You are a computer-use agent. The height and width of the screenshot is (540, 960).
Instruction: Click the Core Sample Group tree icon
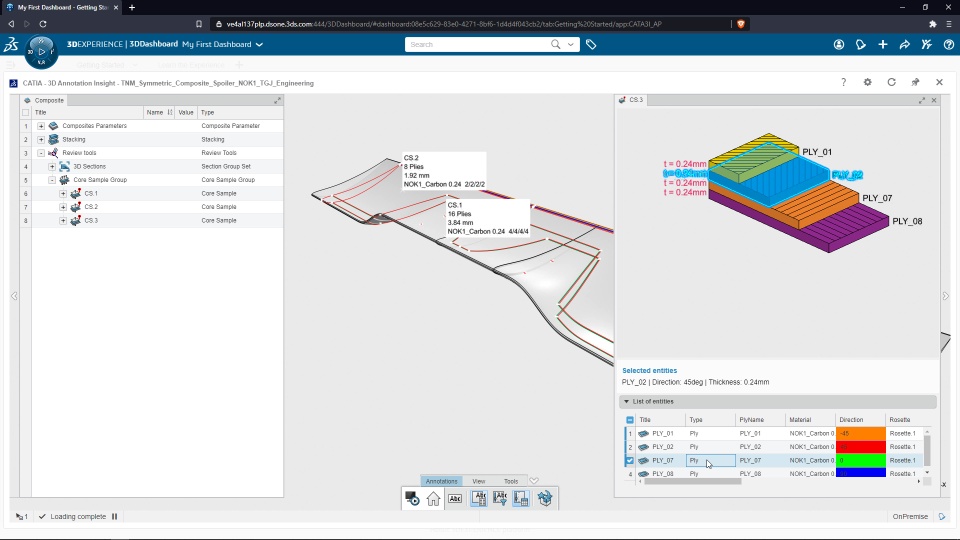click(64, 180)
